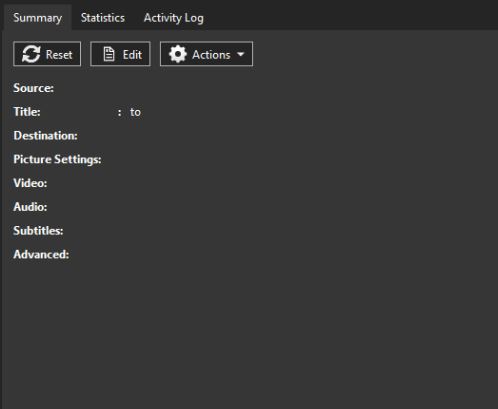Expand the Actions dropdown arrow
The height and width of the screenshot is (409, 498).
coord(240,54)
